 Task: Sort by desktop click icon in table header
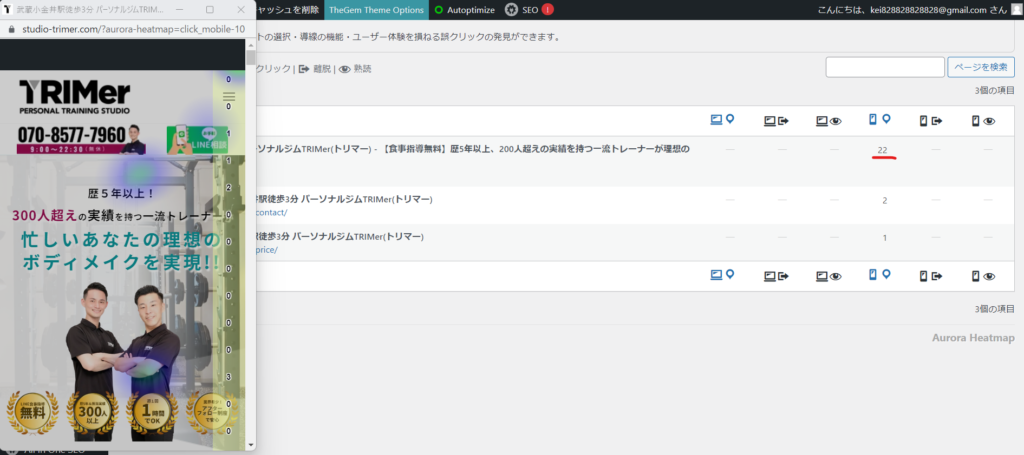click(x=722, y=120)
